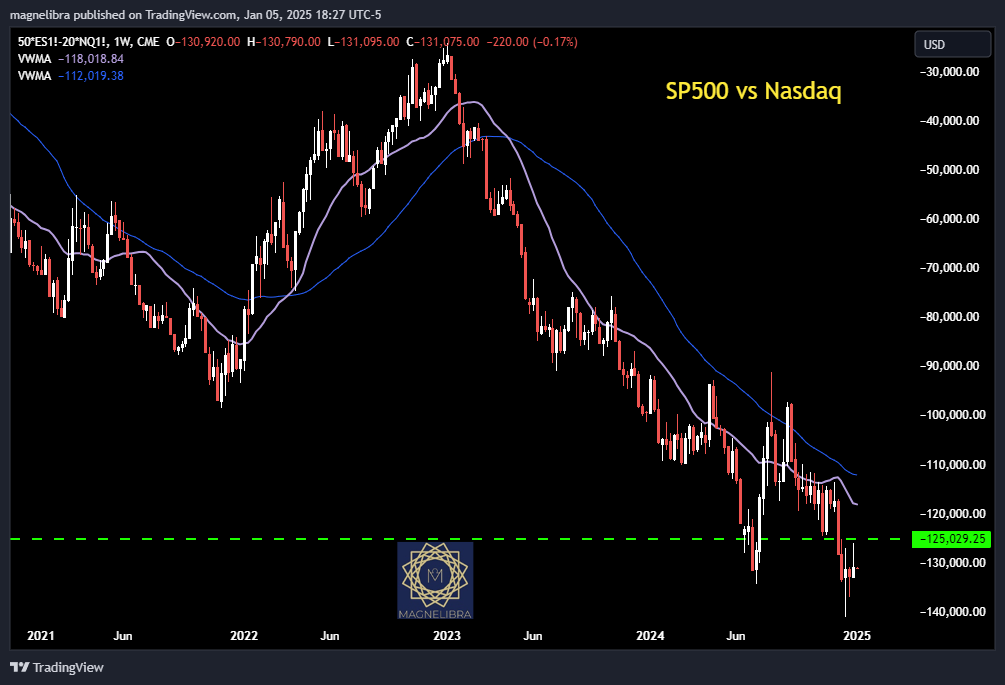1005x685 pixels.
Task: Select the green -125,029.25 price label
Action: [x=951, y=539]
